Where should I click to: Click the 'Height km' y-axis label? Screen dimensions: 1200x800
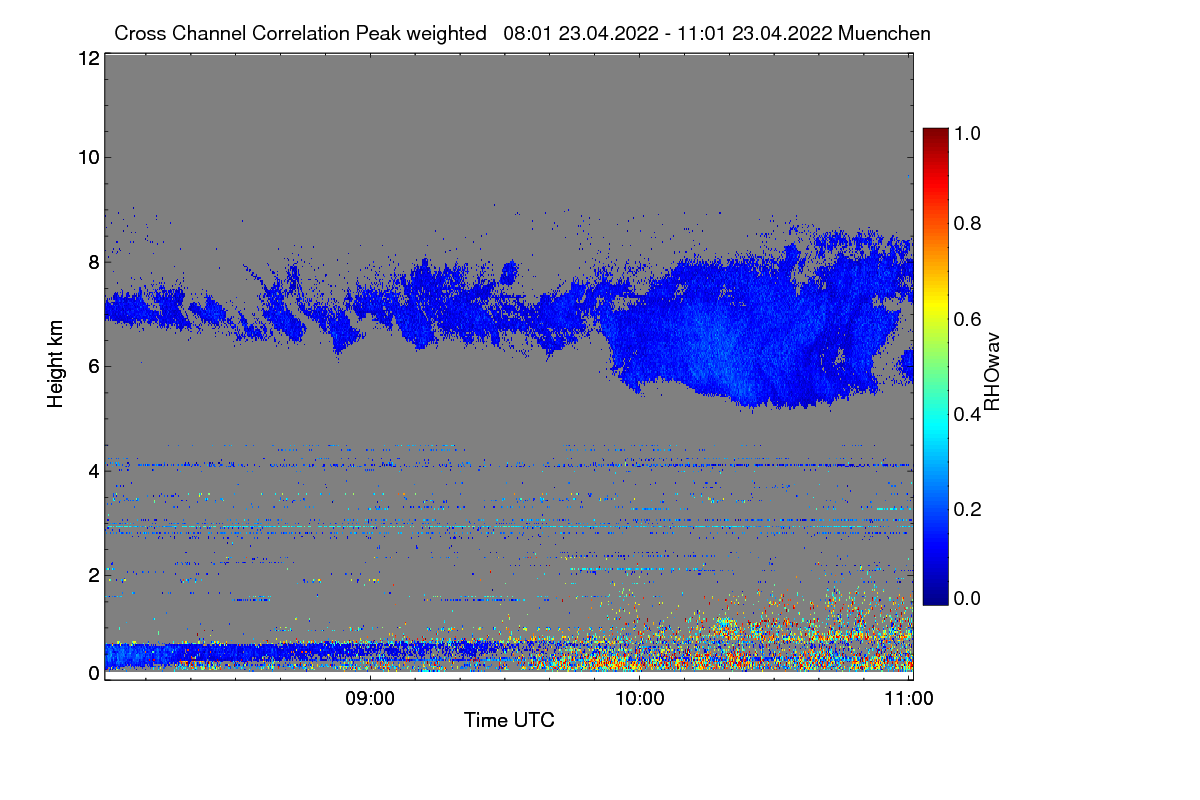tap(56, 363)
